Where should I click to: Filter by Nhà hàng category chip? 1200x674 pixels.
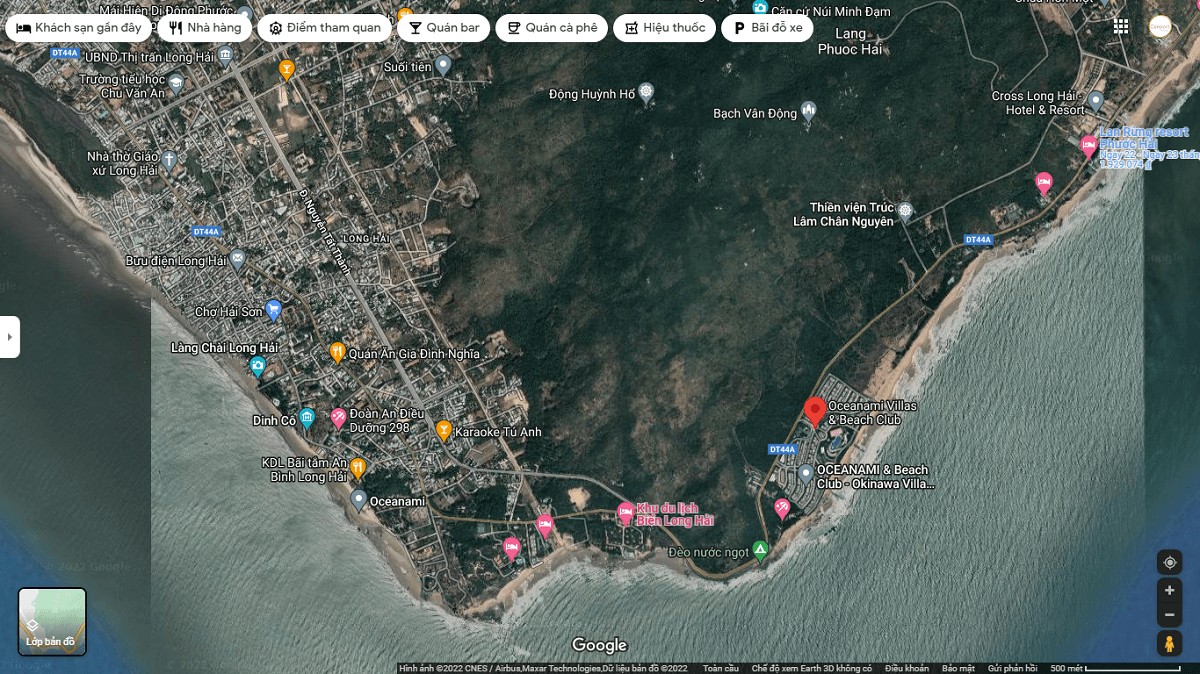[x=204, y=28]
